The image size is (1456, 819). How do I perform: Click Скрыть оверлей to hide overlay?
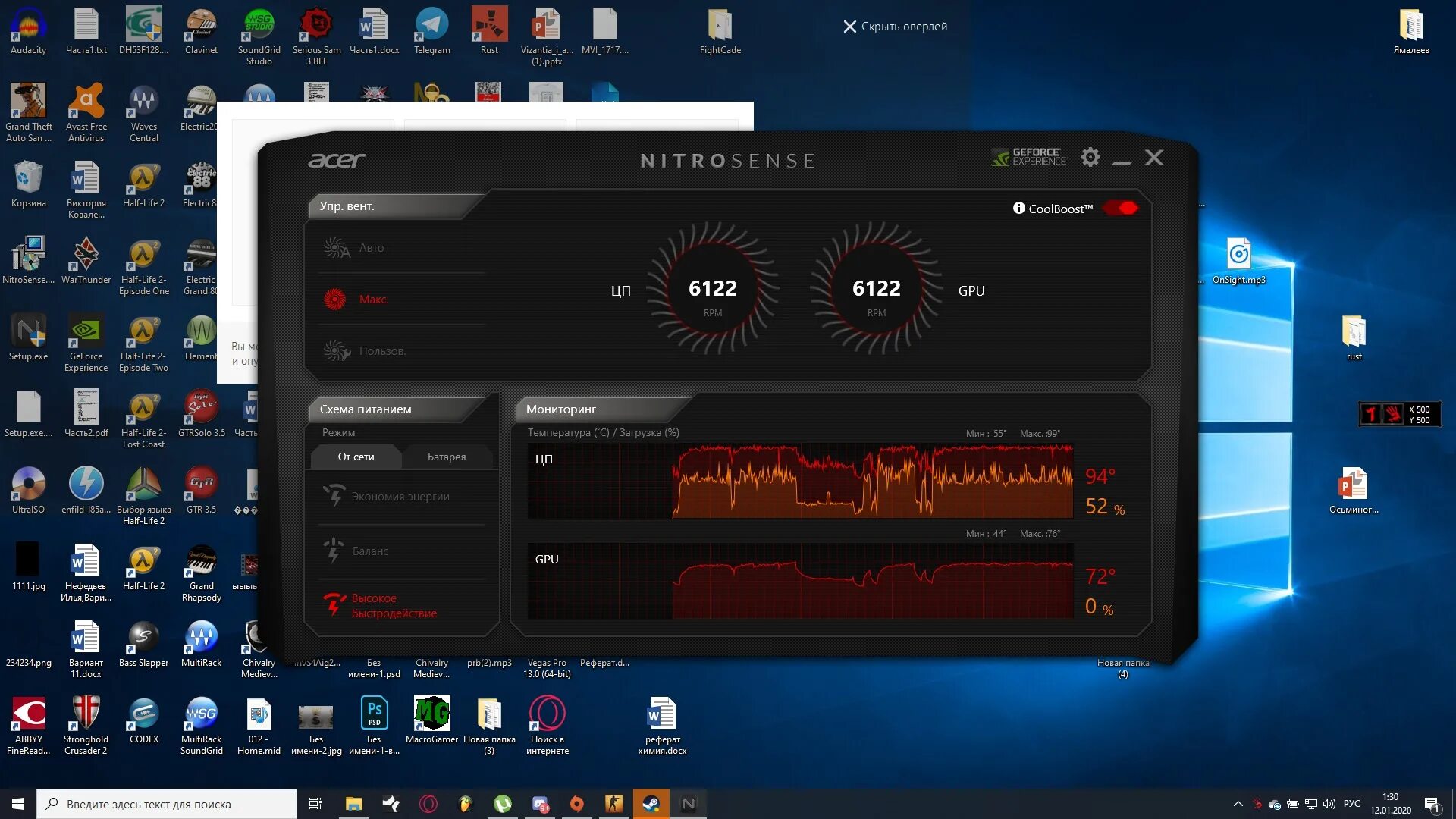[x=896, y=27]
